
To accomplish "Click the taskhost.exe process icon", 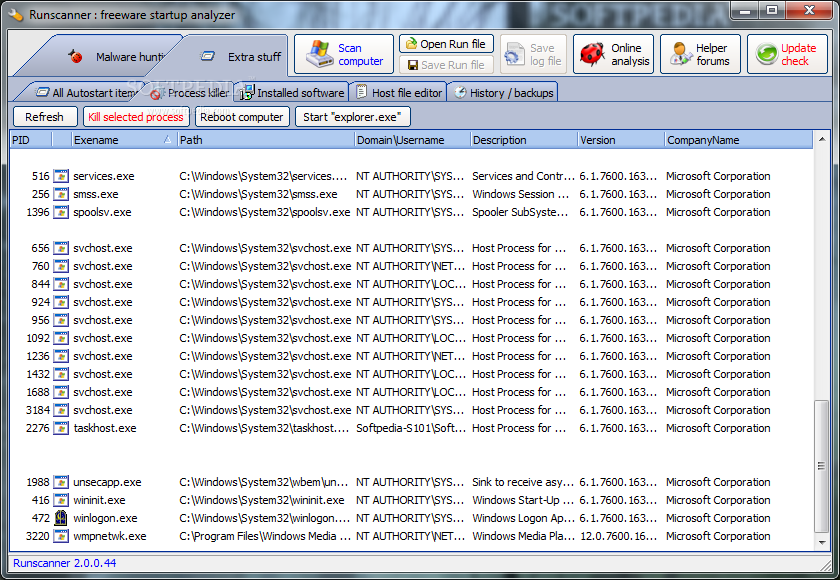I will click(61, 428).
